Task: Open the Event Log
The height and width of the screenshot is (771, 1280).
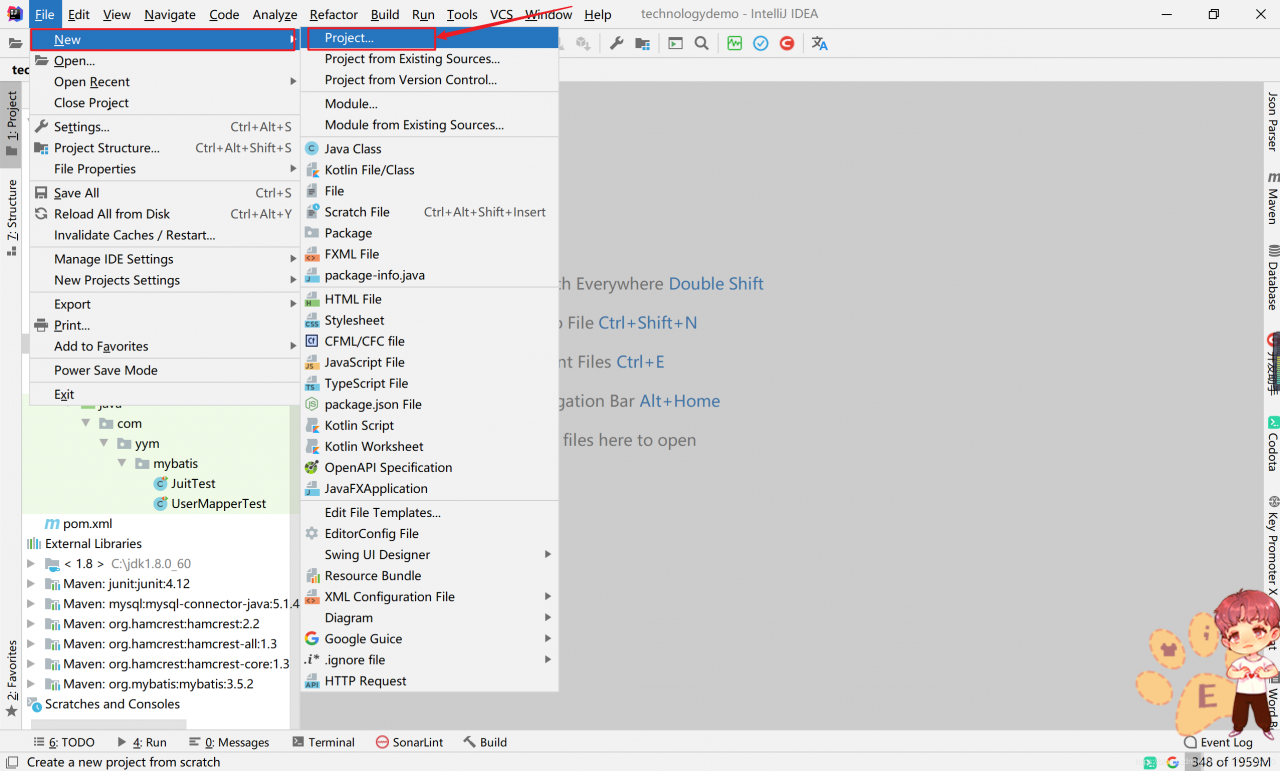Action: 1218,742
